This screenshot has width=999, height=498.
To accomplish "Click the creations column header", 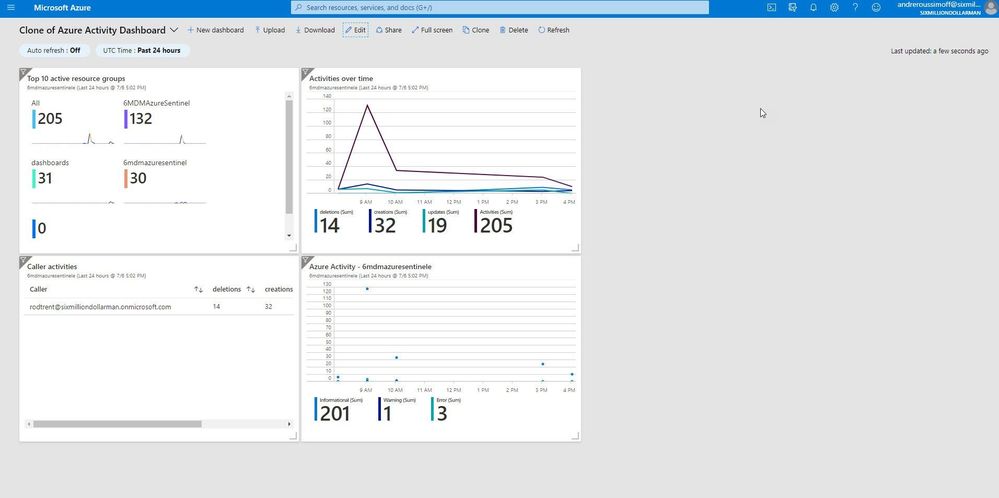I will coord(279,289).
